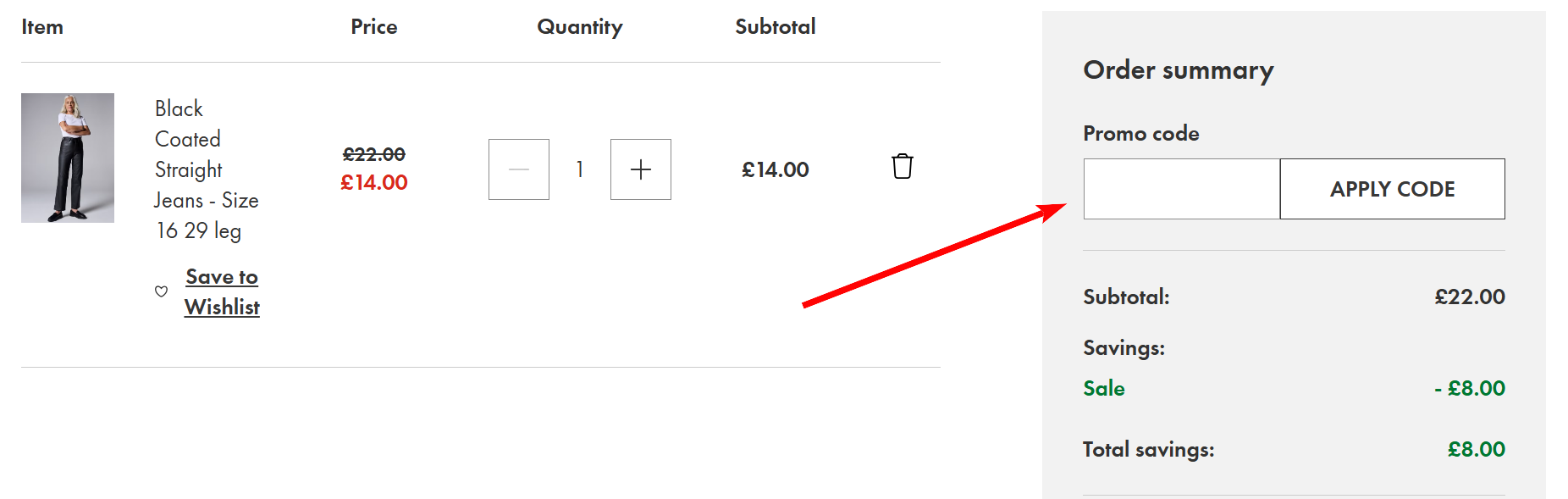Click the heart icon beside Save to Wishlist
This screenshot has width=1568, height=499.
point(162,291)
